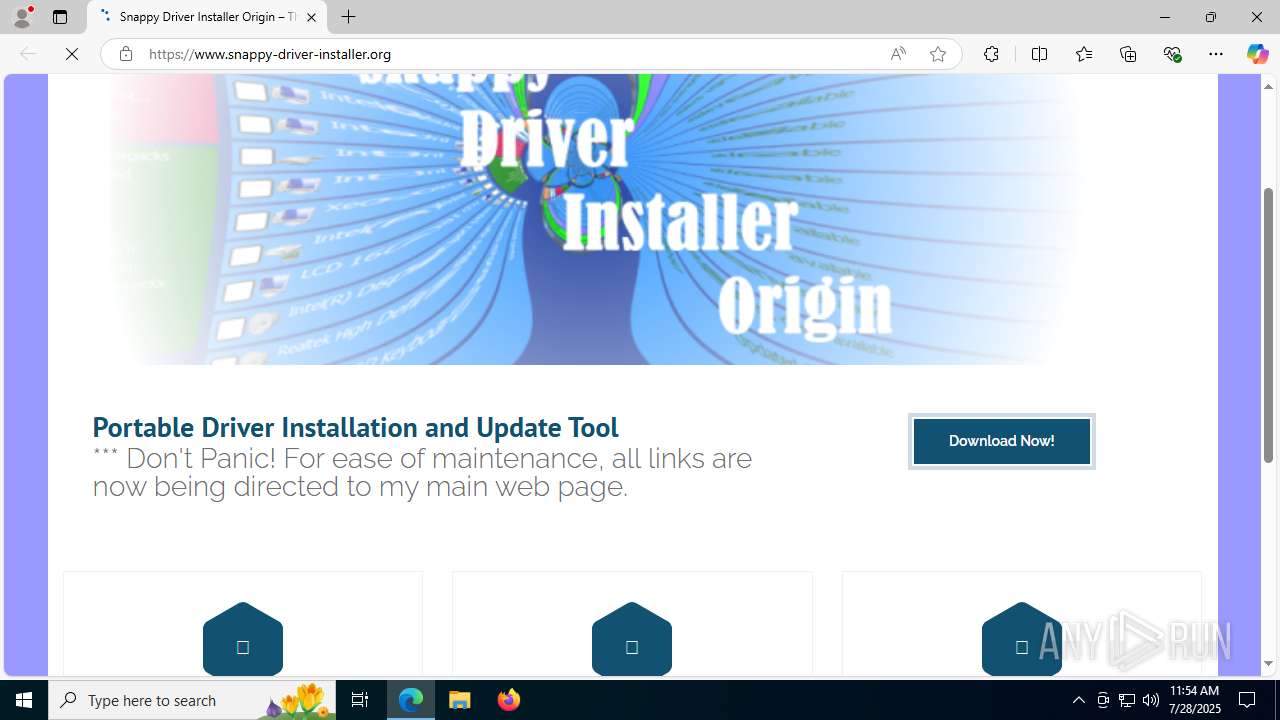Viewport: 1280px width, 720px height.
Task: Click the middle hexagon feature icon
Action: [x=632, y=640]
